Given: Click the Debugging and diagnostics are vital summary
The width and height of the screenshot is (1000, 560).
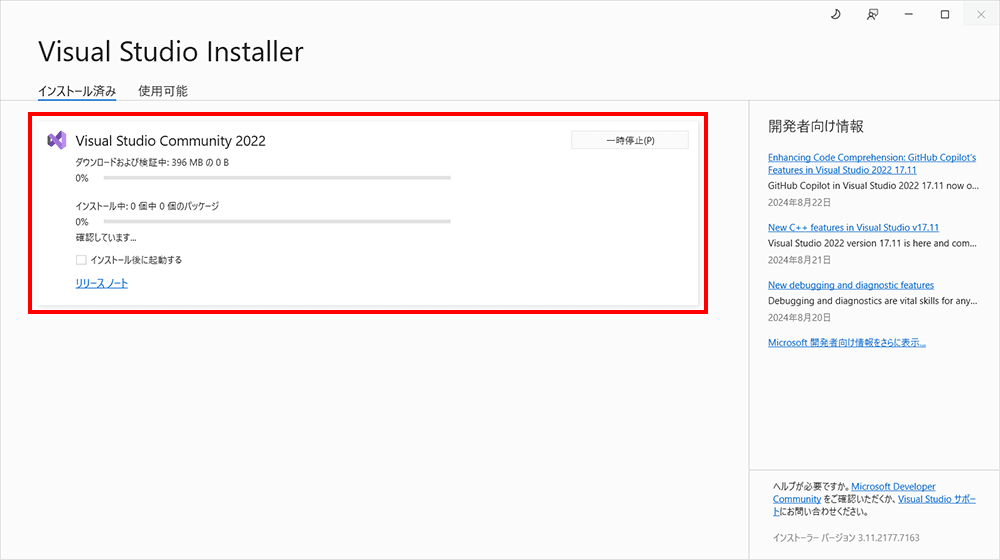Looking at the screenshot, I should [872, 300].
